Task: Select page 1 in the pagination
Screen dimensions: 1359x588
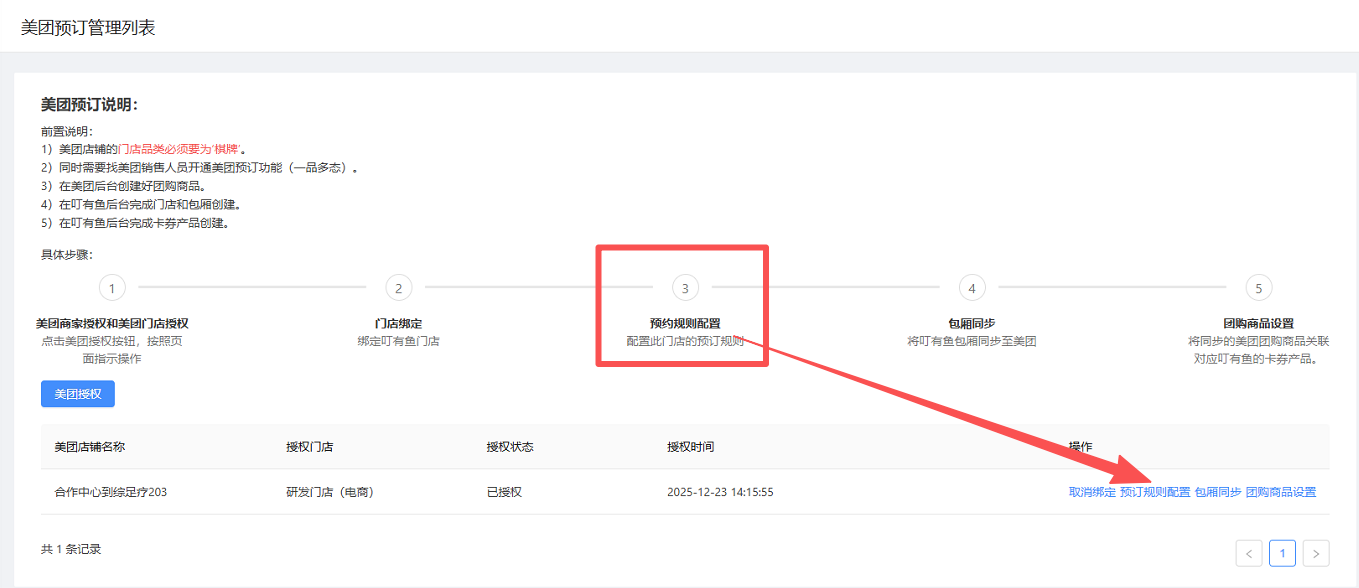Action: point(1283,553)
